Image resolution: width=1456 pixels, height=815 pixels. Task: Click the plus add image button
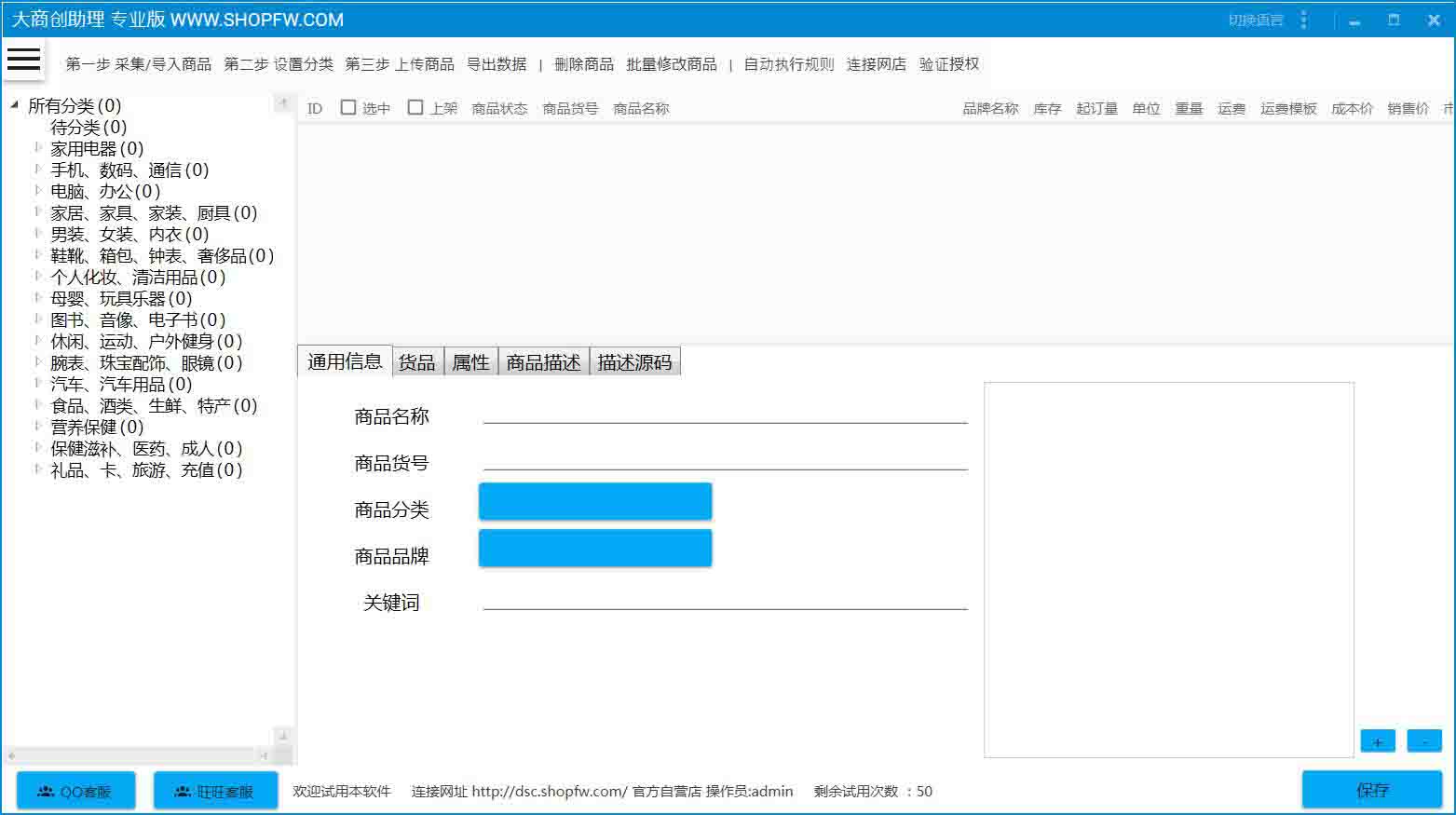click(1378, 741)
